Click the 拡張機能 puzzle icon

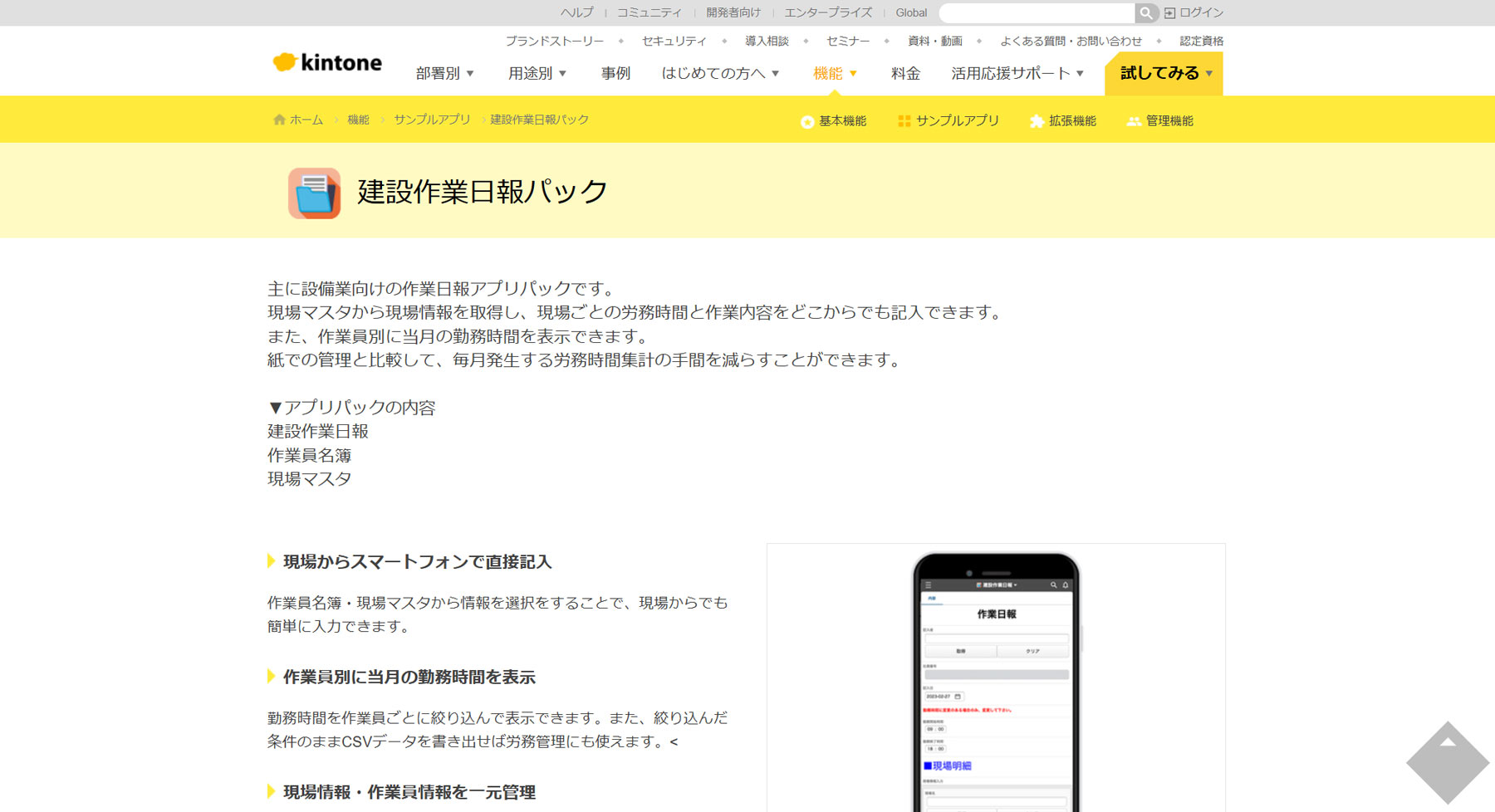pos(1037,121)
